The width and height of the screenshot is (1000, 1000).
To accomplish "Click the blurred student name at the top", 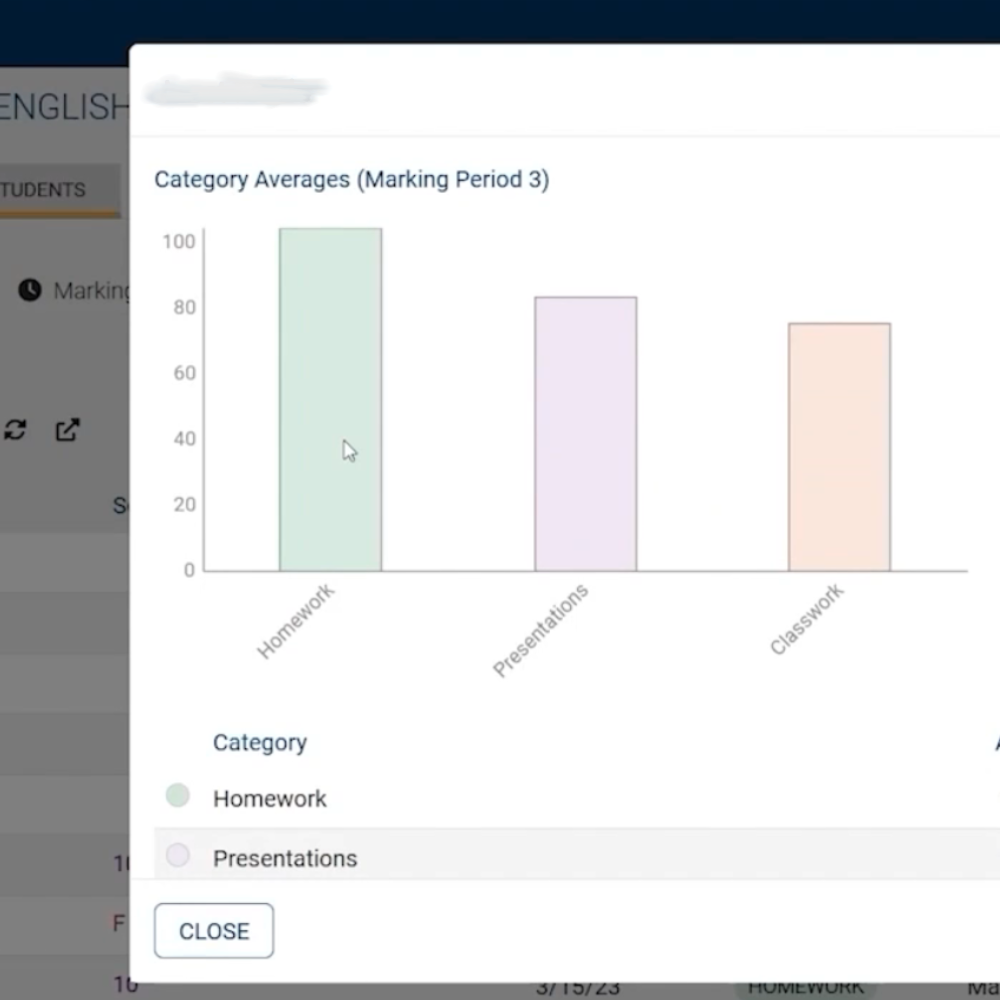I will (235, 90).
